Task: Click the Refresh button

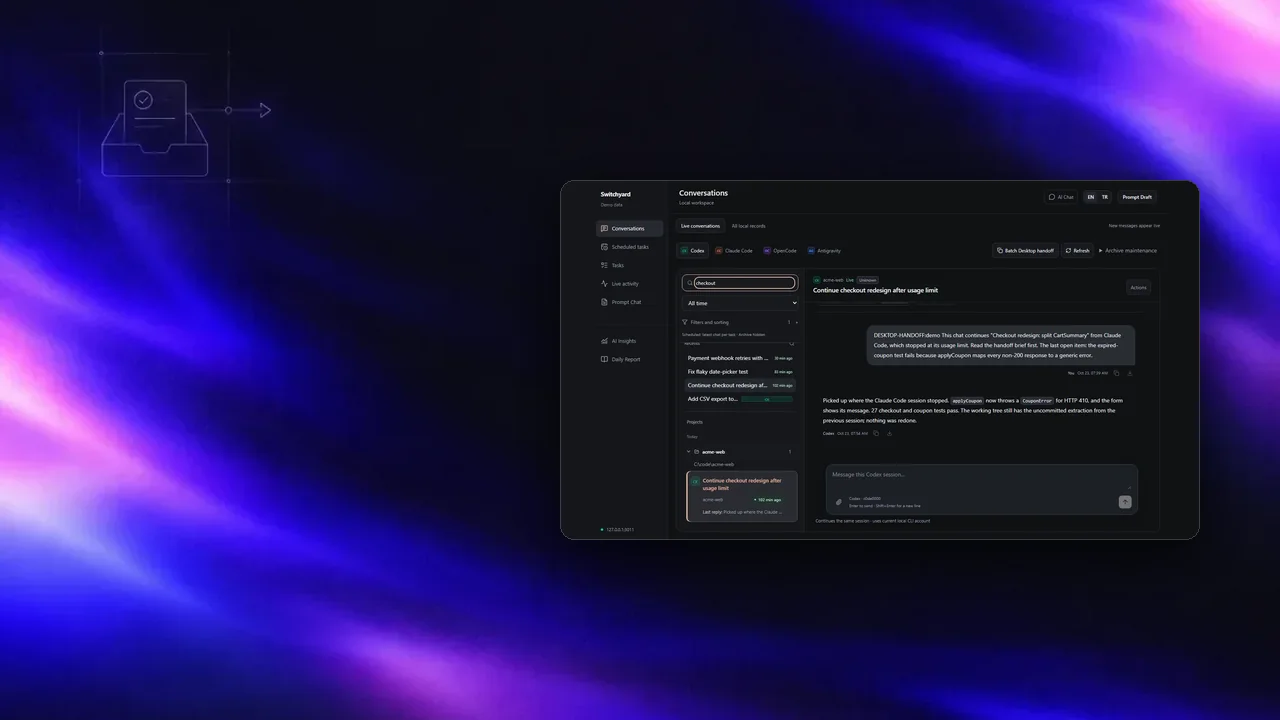Action: [x=1077, y=251]
